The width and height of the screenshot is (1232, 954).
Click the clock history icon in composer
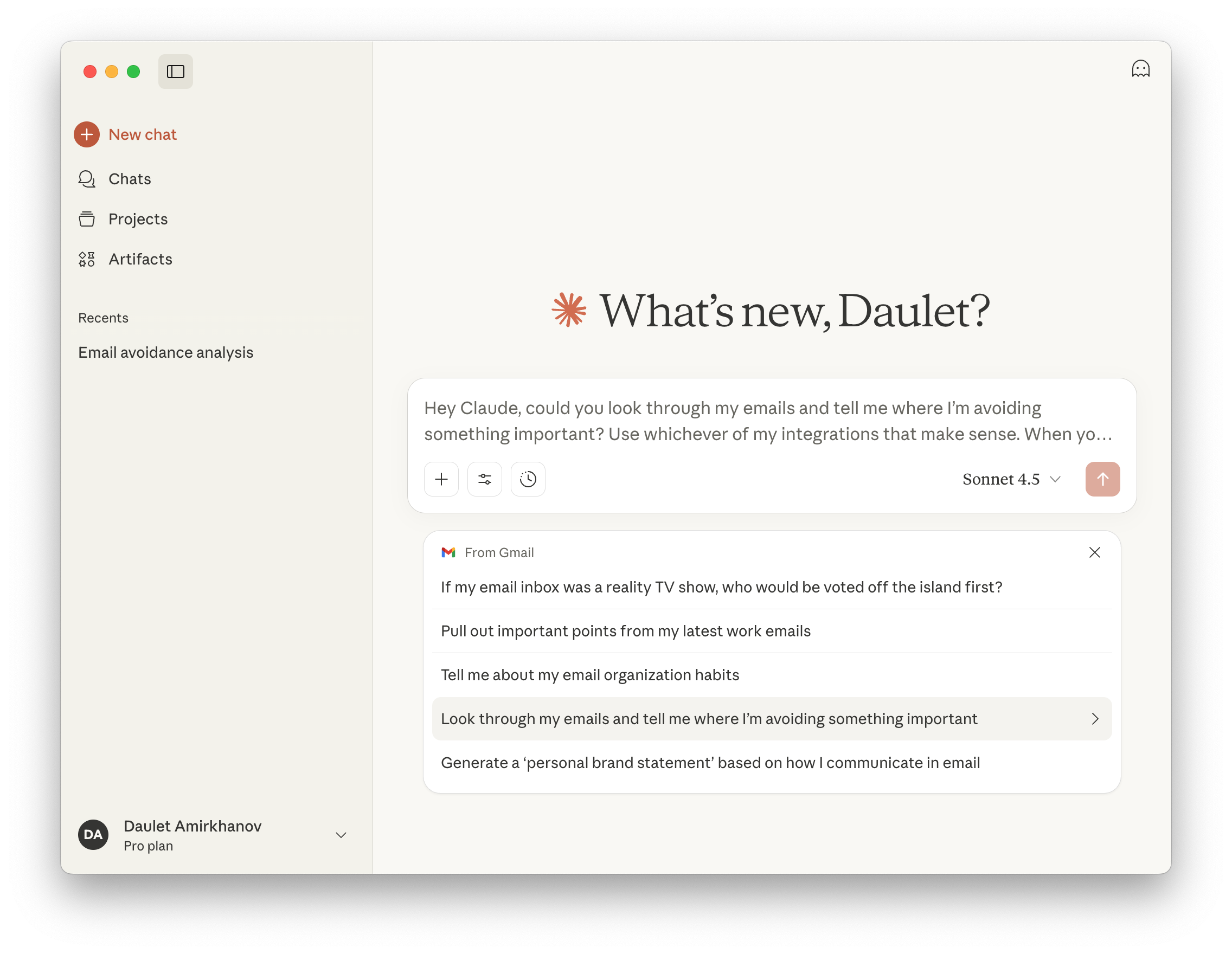click(528, 479)
